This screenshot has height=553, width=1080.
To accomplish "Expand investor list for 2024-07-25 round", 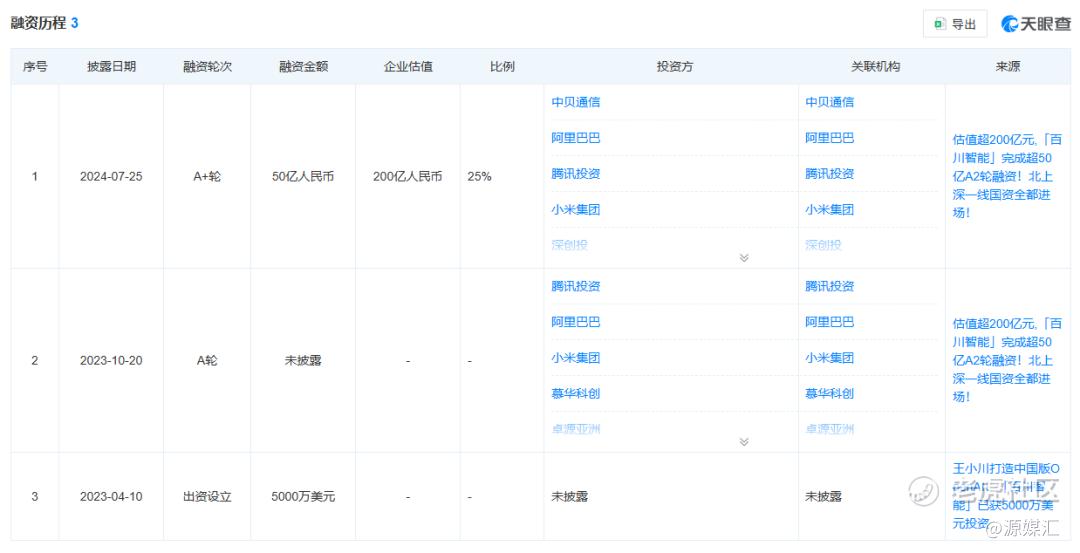I will tap(744, 258).
